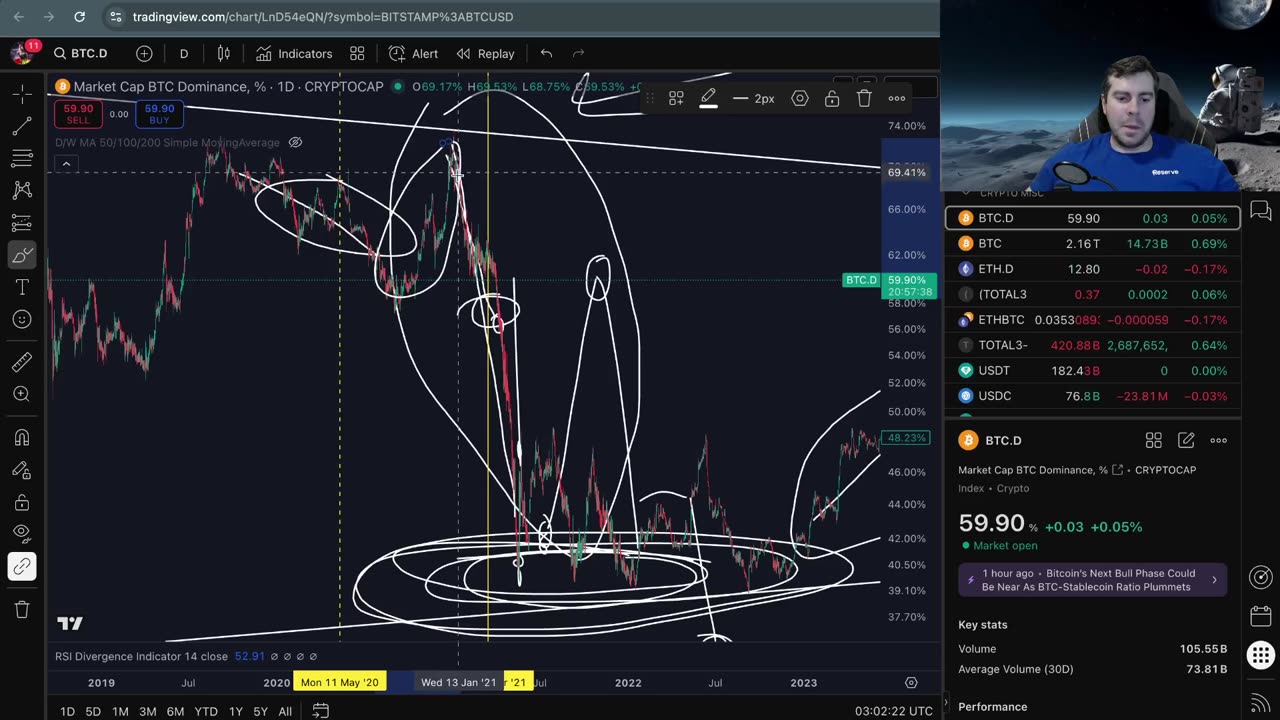This screenshot has height=720, width=1280.
Task: Open more options in floating toolbar
Action: [x=897, y=98]
